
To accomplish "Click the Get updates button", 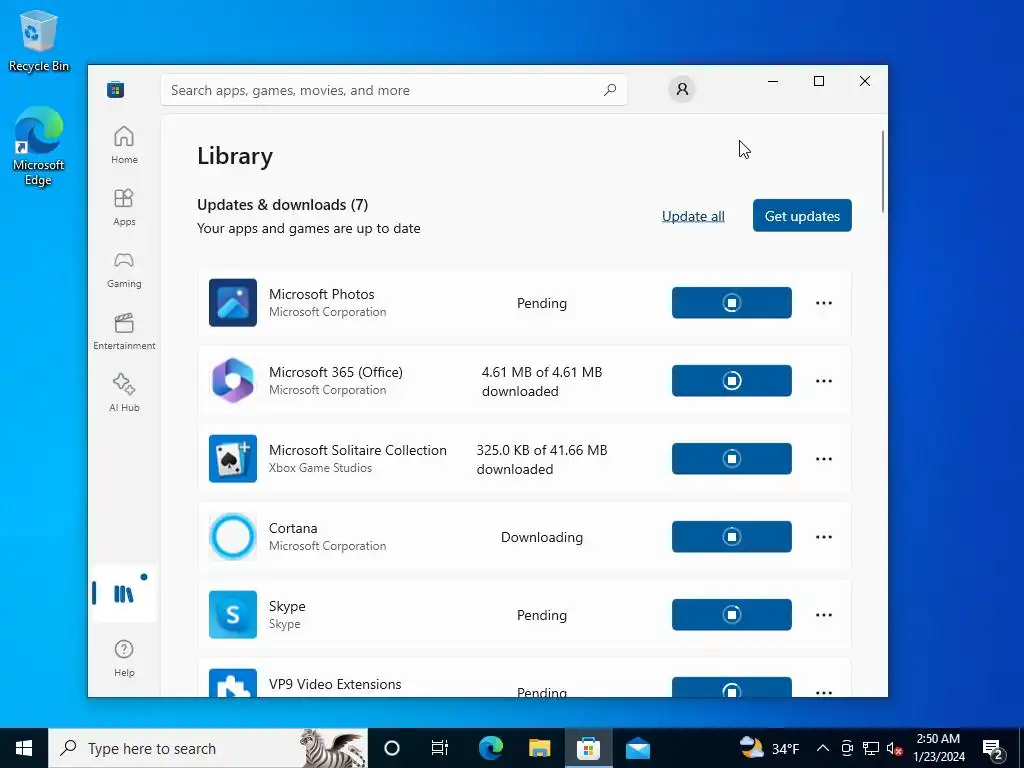I will (x=802, y=216).
